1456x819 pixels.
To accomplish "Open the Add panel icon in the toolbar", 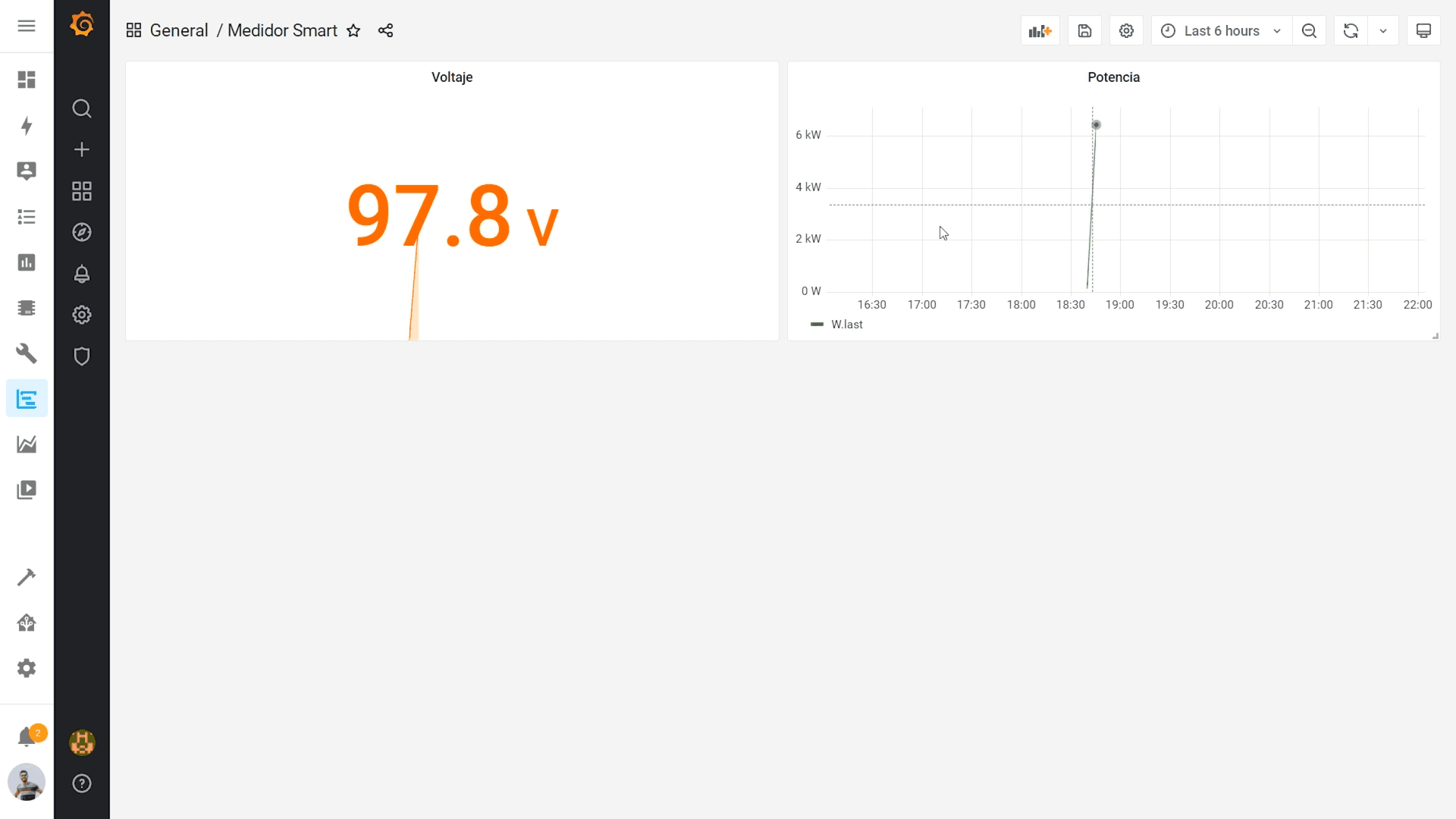I will [1040, 30].
